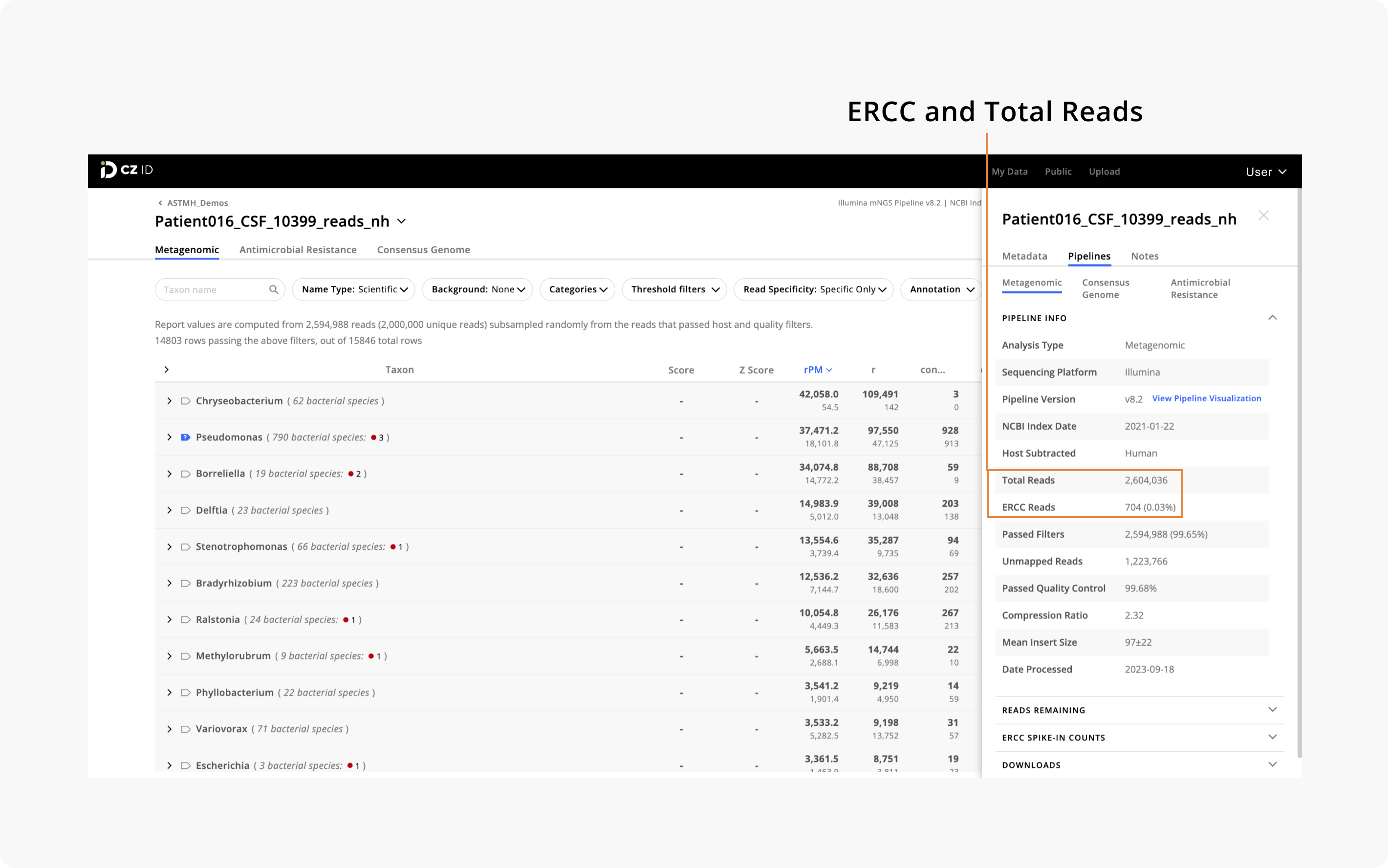1388x868 pixels.
Task: Open the Threshold filters dropdown
Action: (x=674, y=289)
